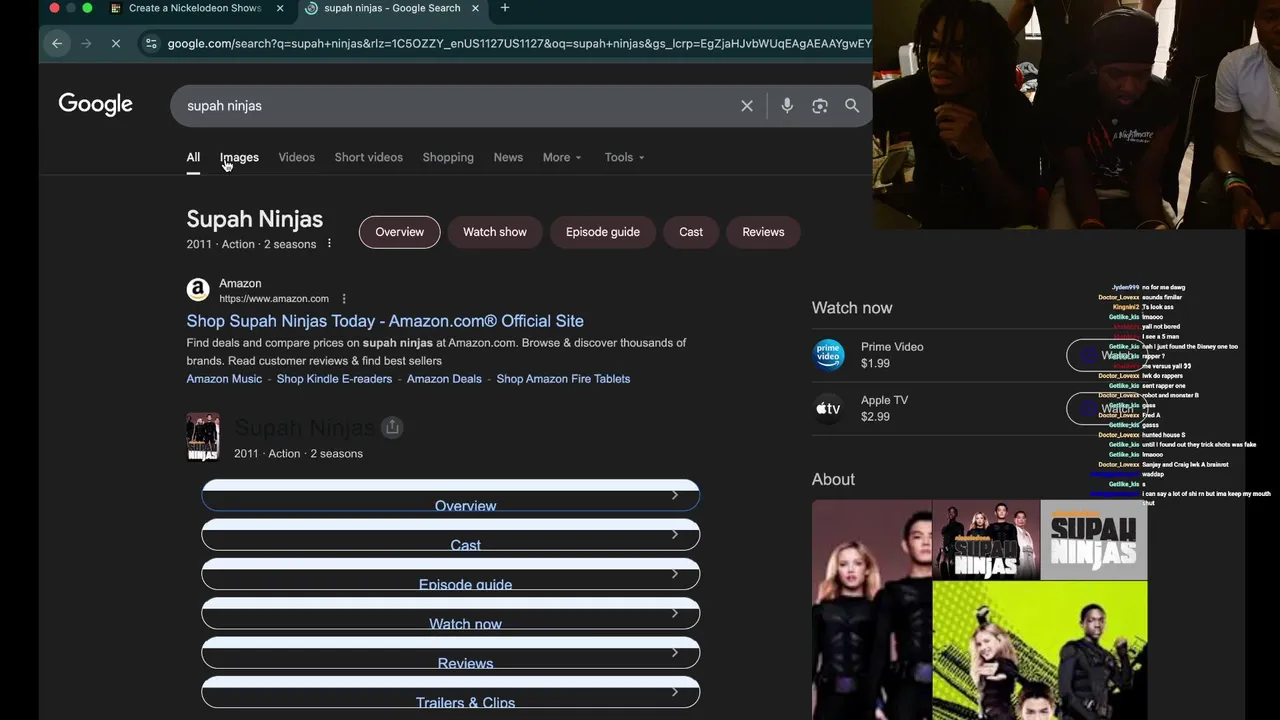This screenshot has width=1280, height=720.
Task: Start voice search with microphone icon
Action: click(x=787, y=105)
